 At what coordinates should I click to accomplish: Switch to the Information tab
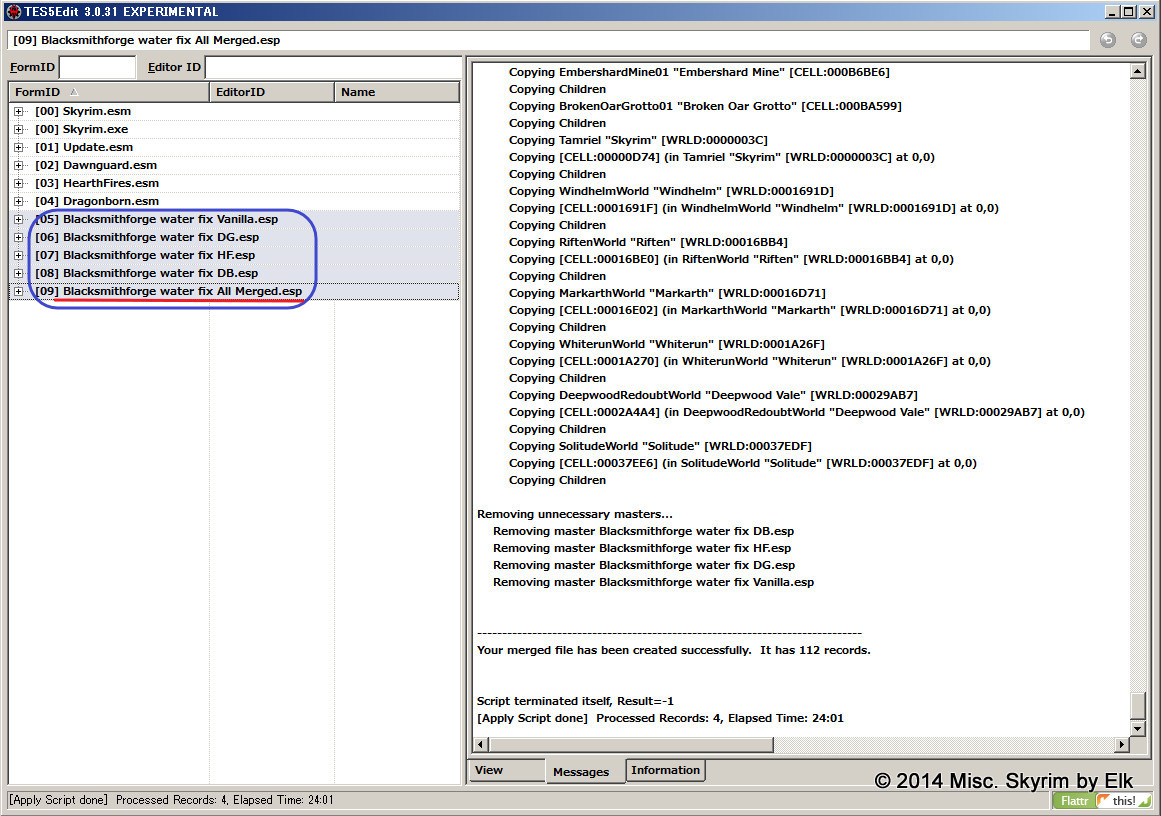(665, 770)
